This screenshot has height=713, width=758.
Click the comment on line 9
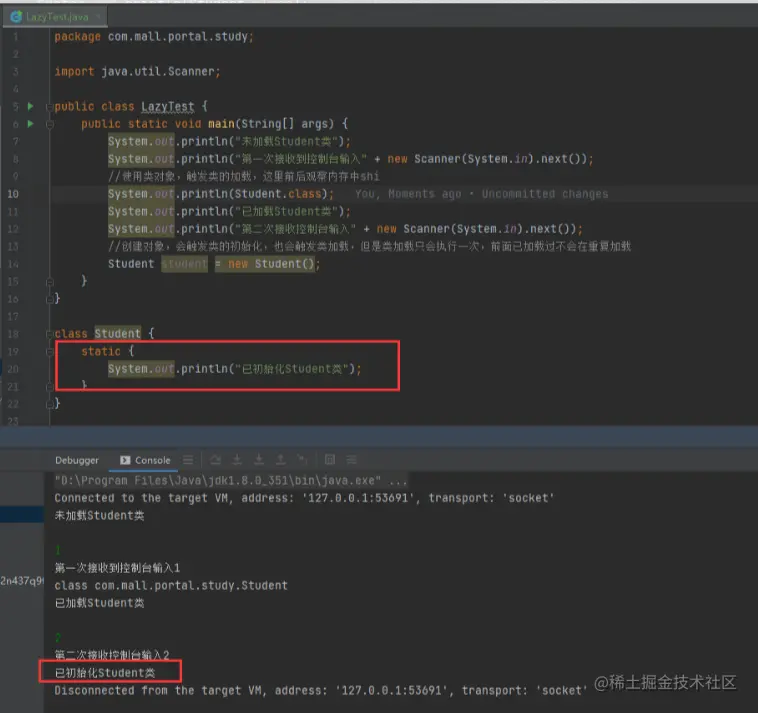coord(244,176)
